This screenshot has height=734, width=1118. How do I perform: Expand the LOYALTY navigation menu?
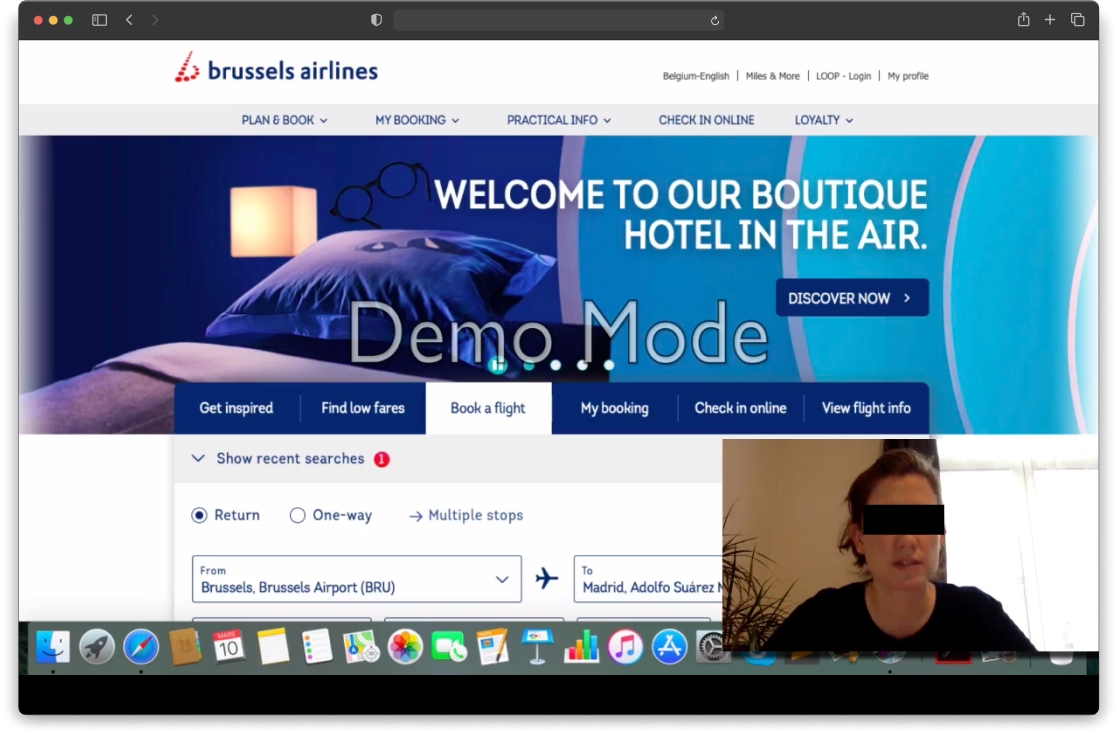coord(822,120)
